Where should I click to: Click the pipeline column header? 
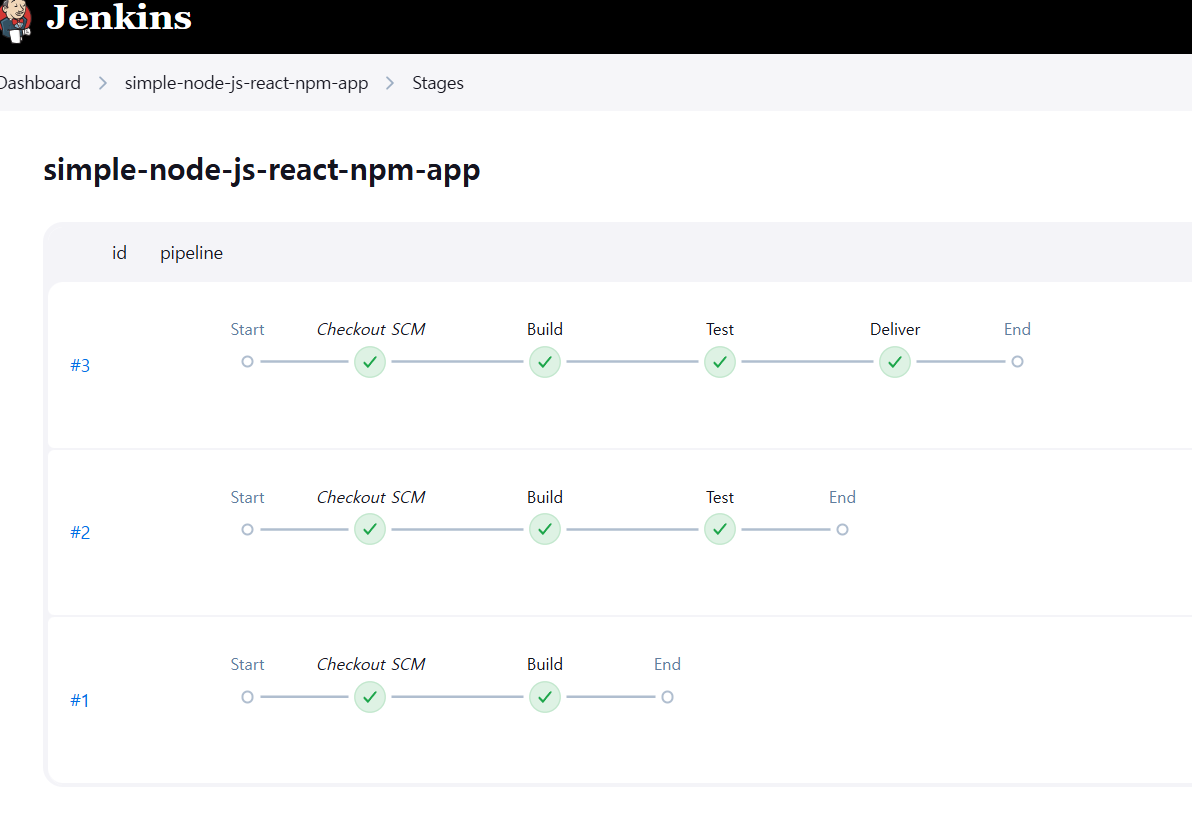[x=192, y=253]
